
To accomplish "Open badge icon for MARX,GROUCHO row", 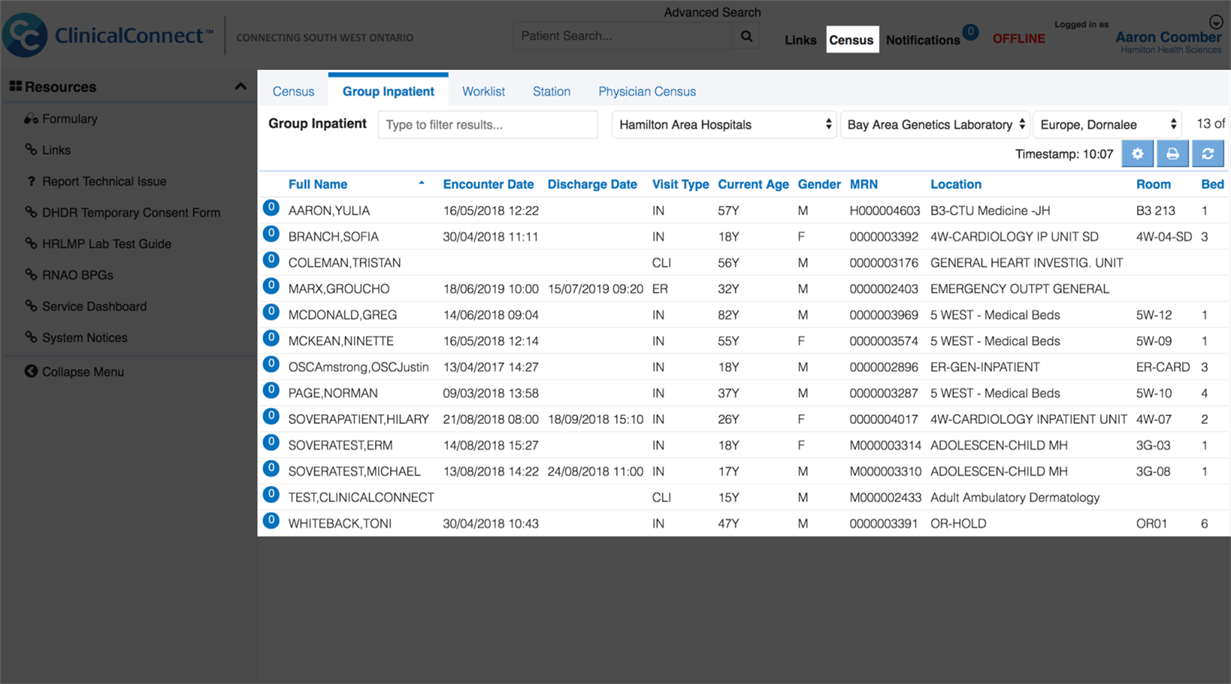I will pyautogui.click(x=270, y=286).
